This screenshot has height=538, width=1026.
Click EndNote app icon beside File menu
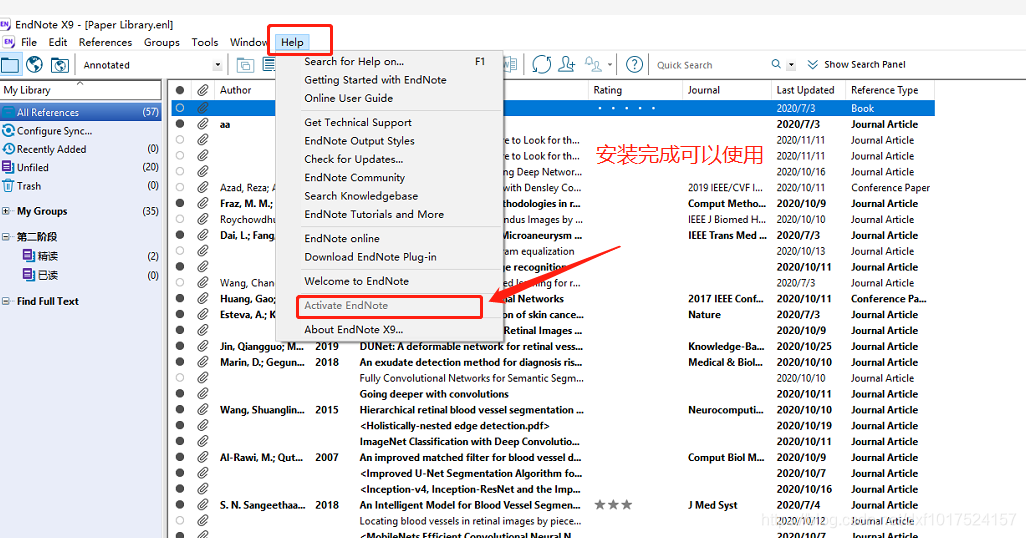coord(8,42)
